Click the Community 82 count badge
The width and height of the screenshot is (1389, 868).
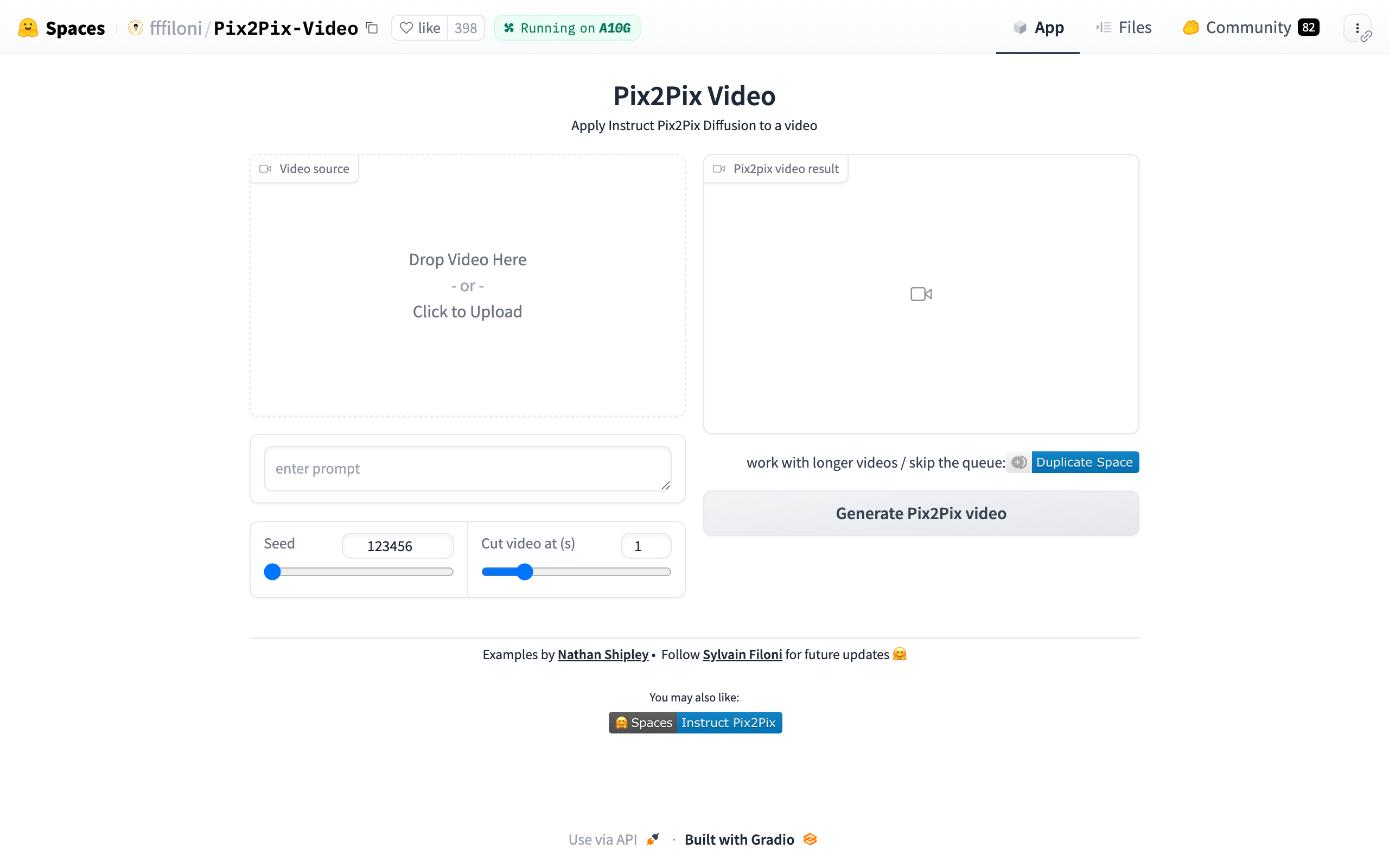[x=1308, y=28]
